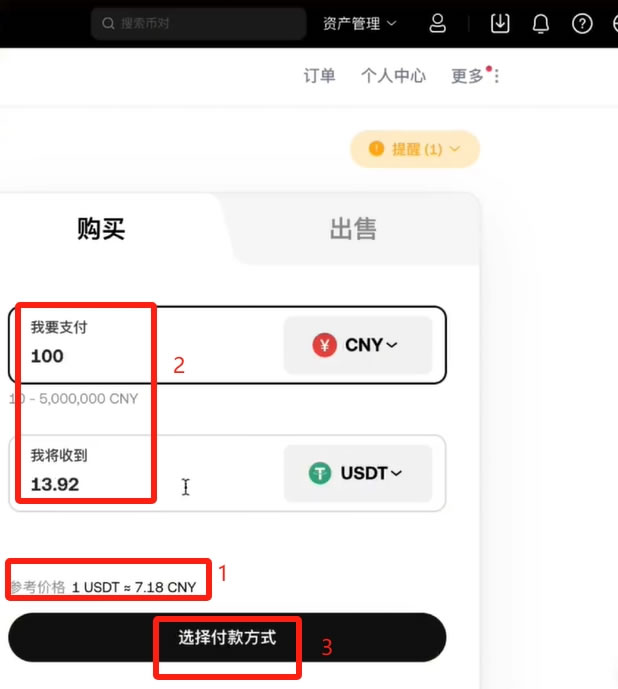Screen dimensions: 618x689
Task: Open the notifications bell
Action: pos(541,23)
